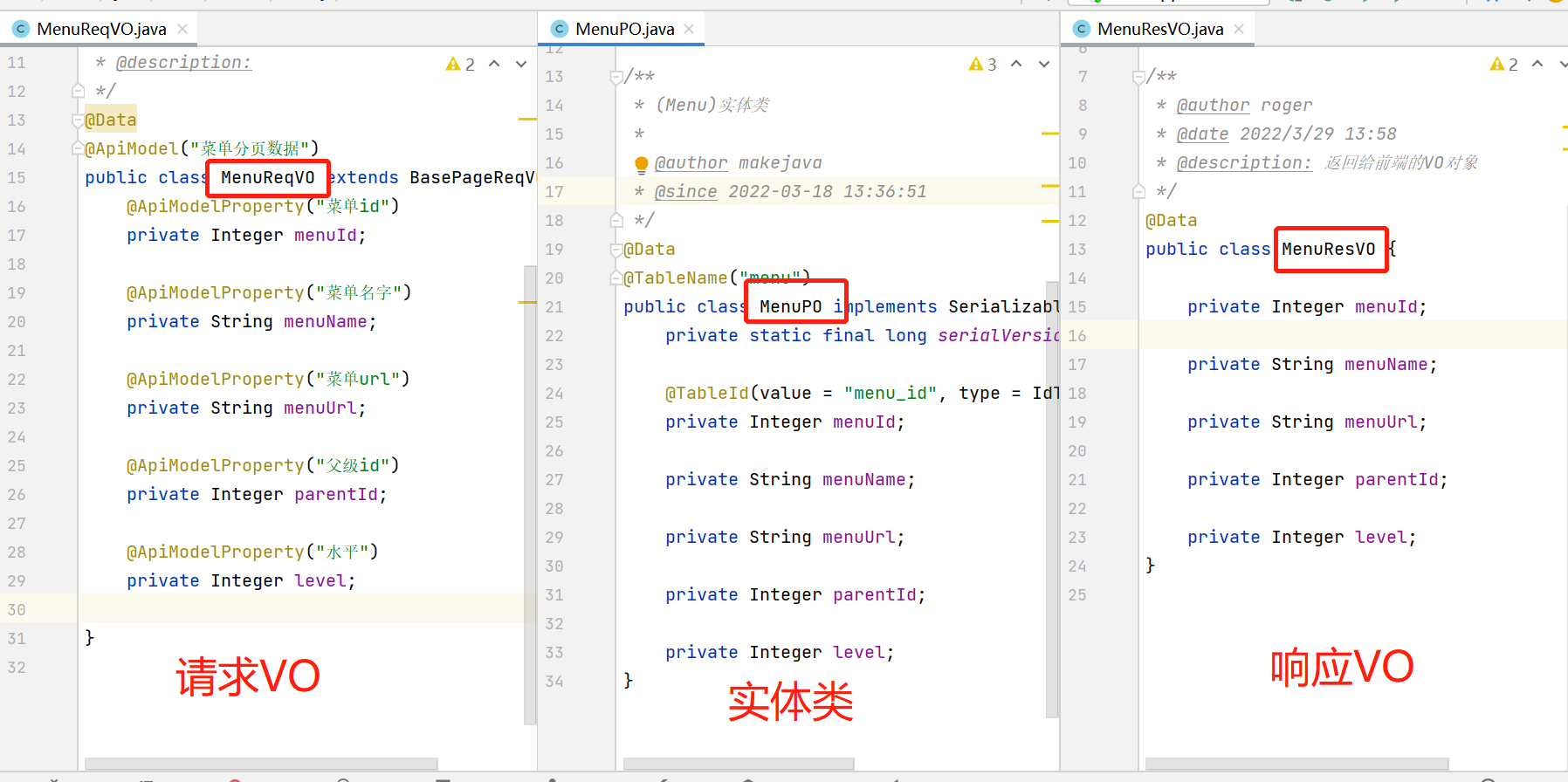This screenshot has width=1568, height=782.
Task: Go to next highlighted error in MenuReqVO
Action: pyautogui.click(x=521, y=64)
